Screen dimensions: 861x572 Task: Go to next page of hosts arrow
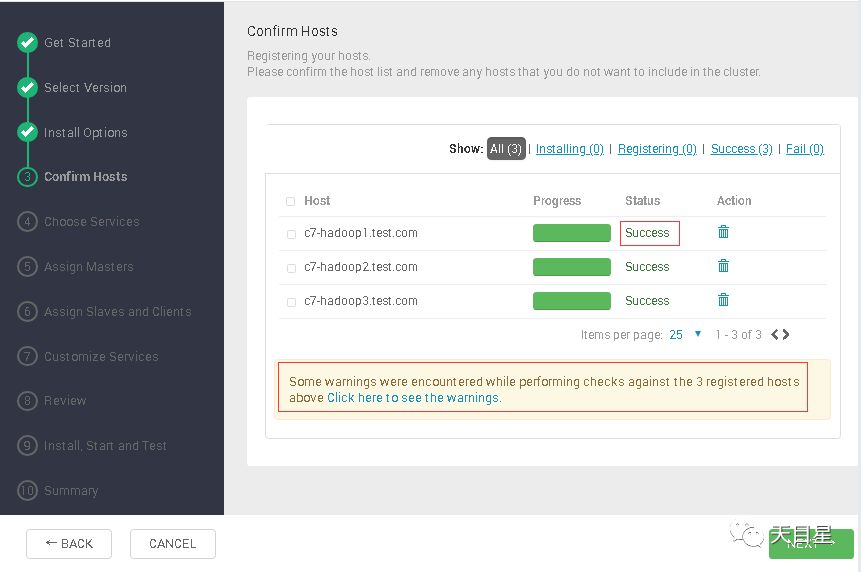point(786,334)
